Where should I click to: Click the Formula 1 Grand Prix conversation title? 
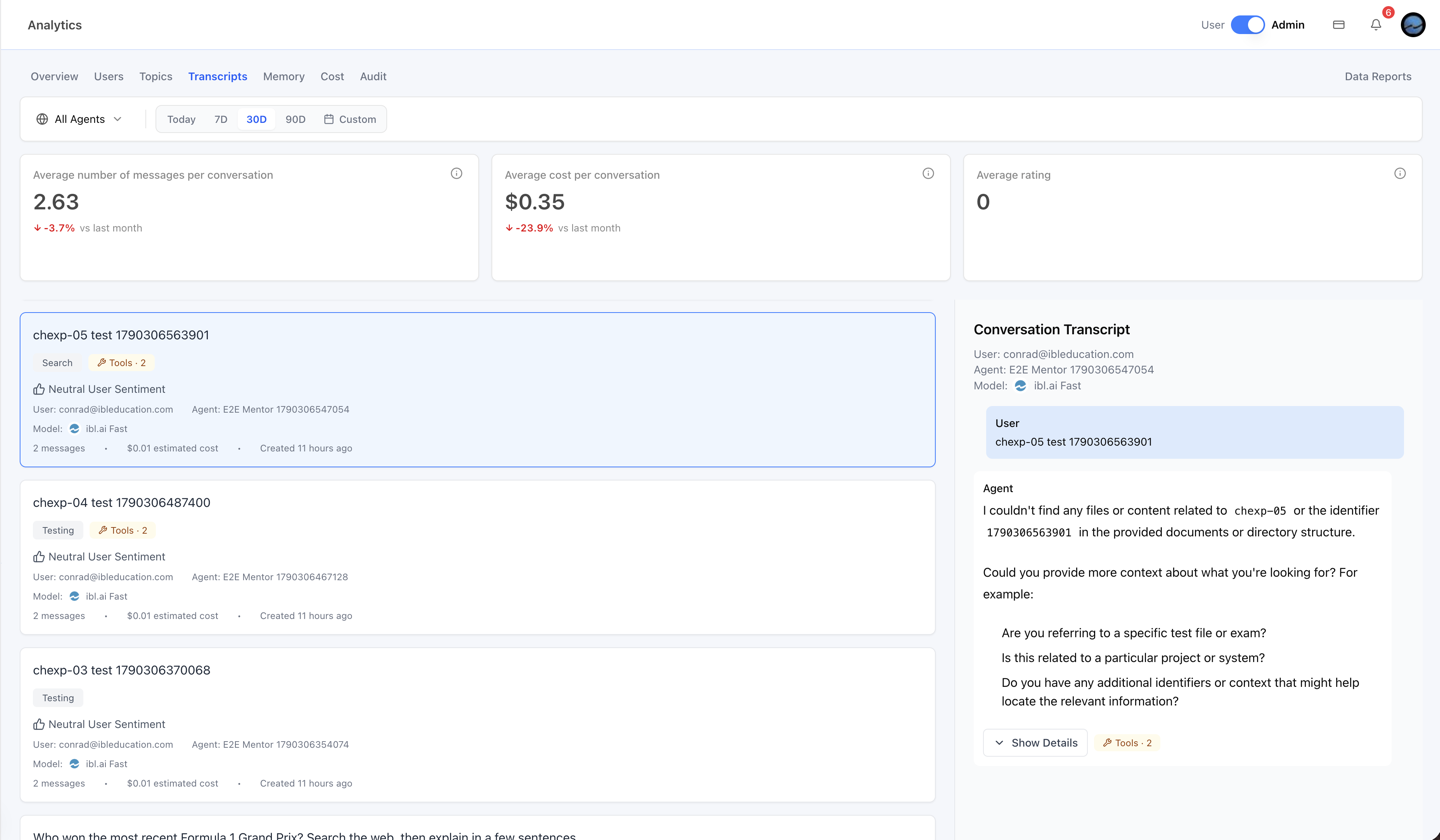(x=304, y=835)
